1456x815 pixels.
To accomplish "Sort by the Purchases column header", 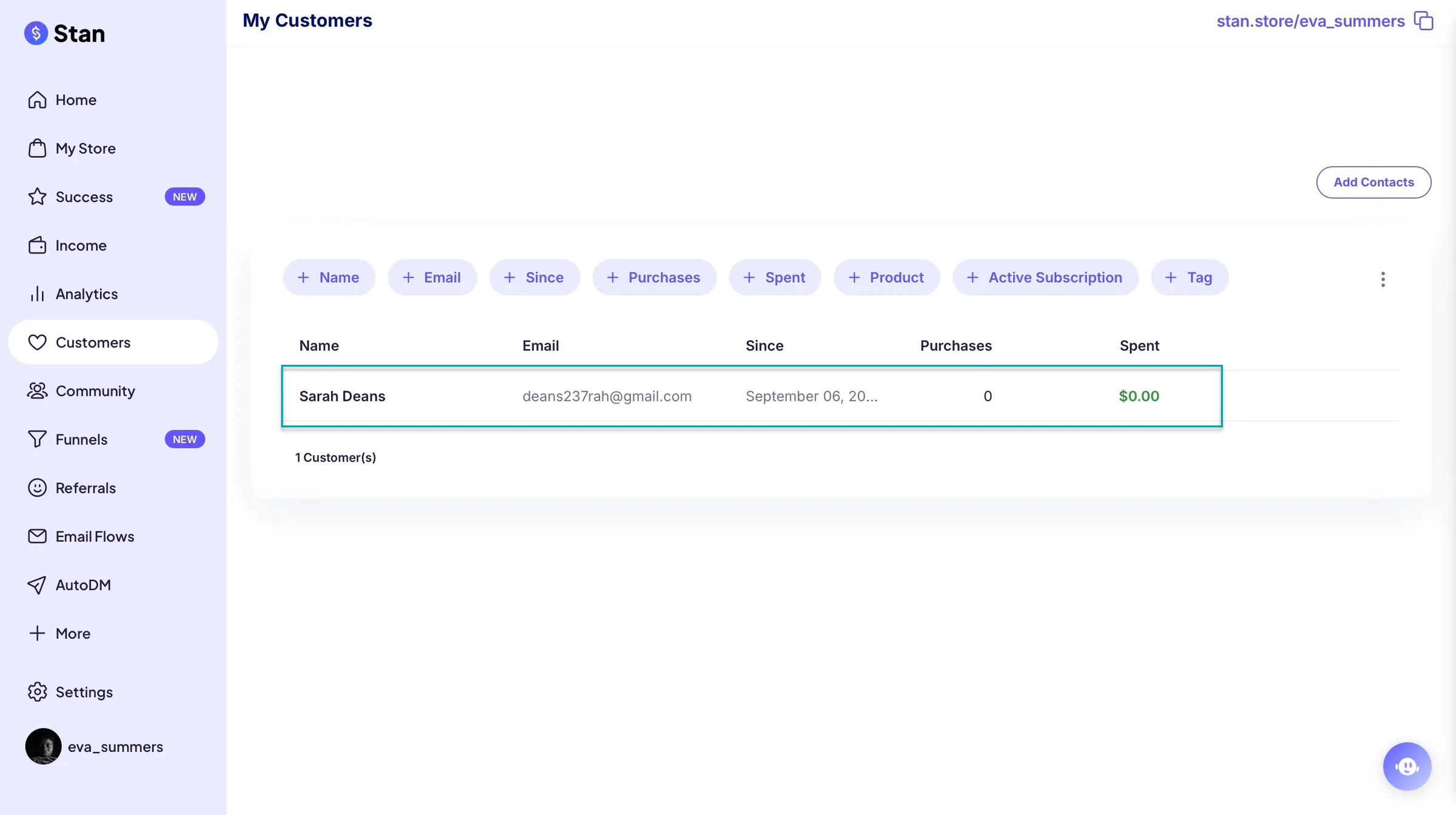I will [955, 346].
